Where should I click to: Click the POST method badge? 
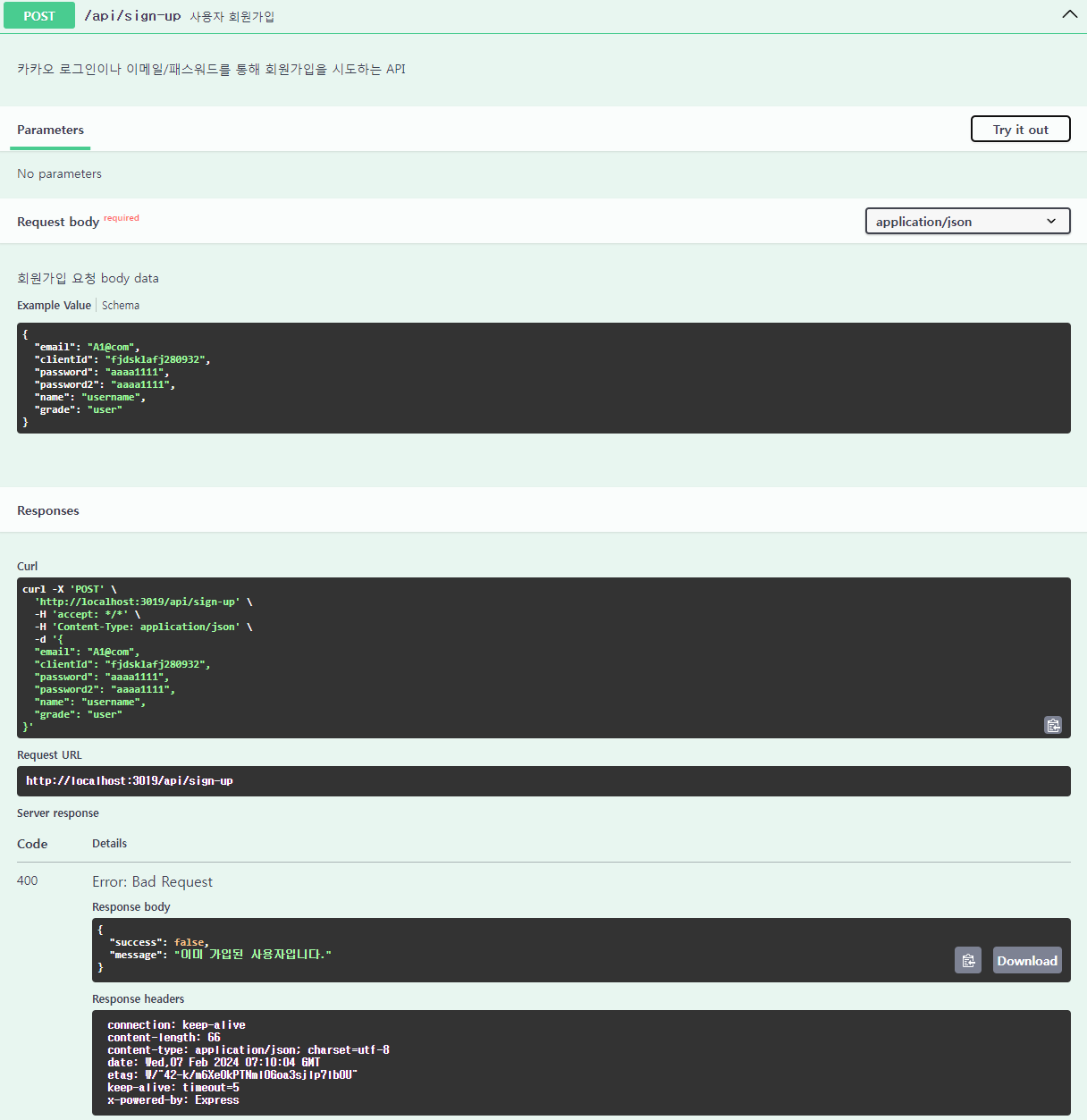click(39, 15)
